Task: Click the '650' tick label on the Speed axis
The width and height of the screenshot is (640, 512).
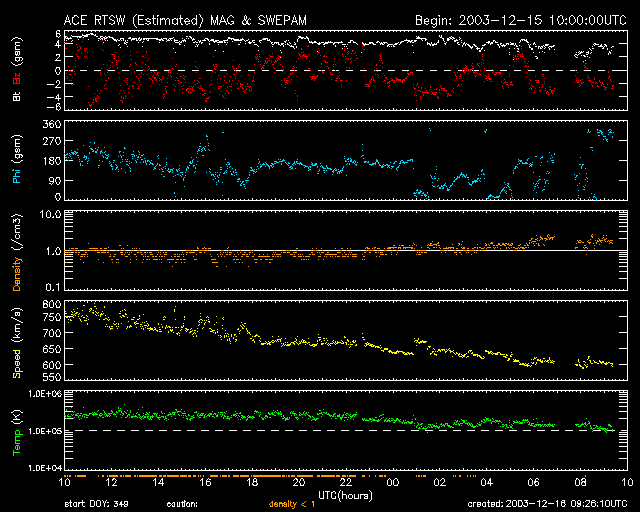Action: pyautogui.click(x=52, y=349)
